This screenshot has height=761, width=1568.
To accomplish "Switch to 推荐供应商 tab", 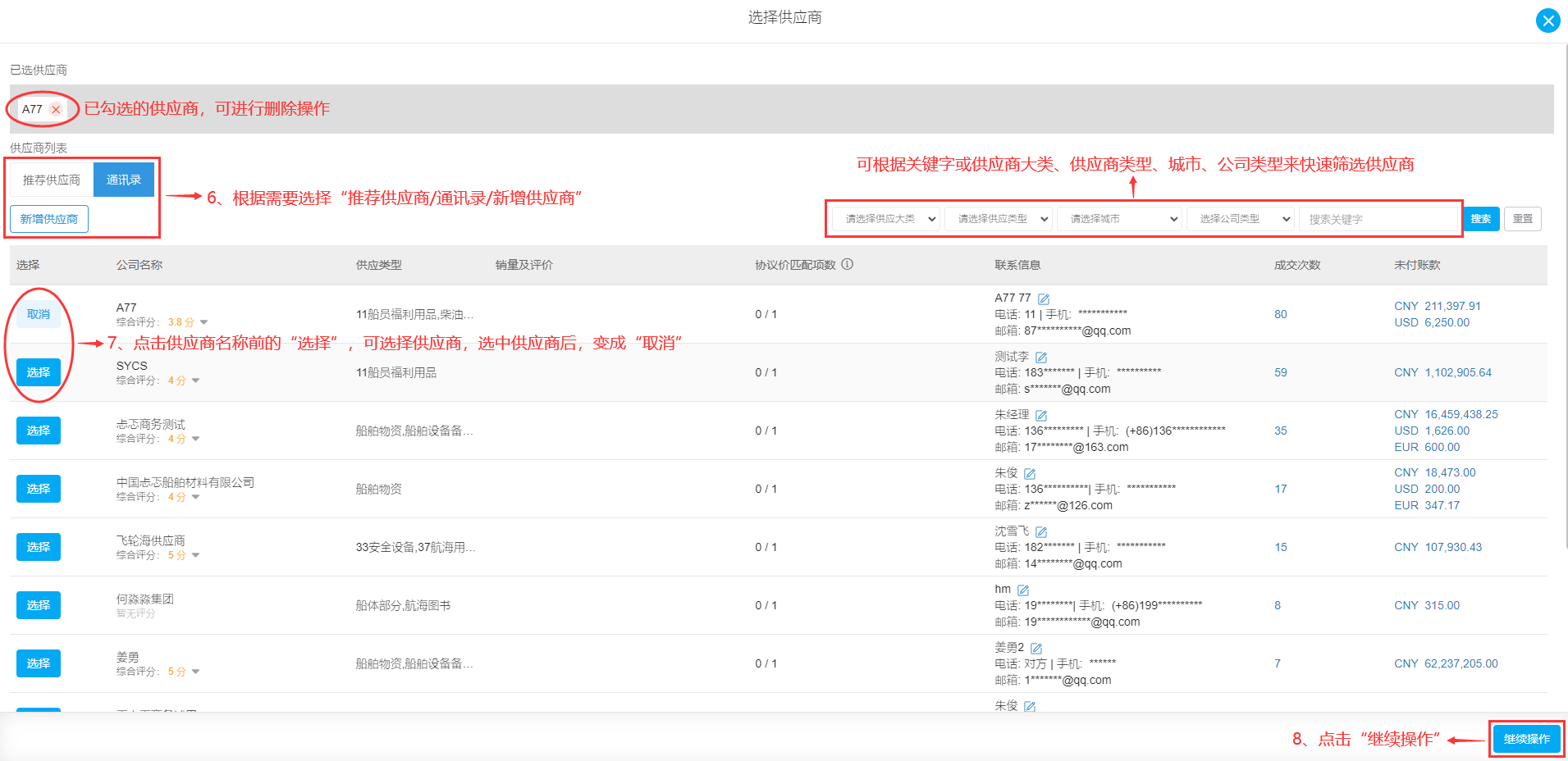I will (x=52, y=180).
